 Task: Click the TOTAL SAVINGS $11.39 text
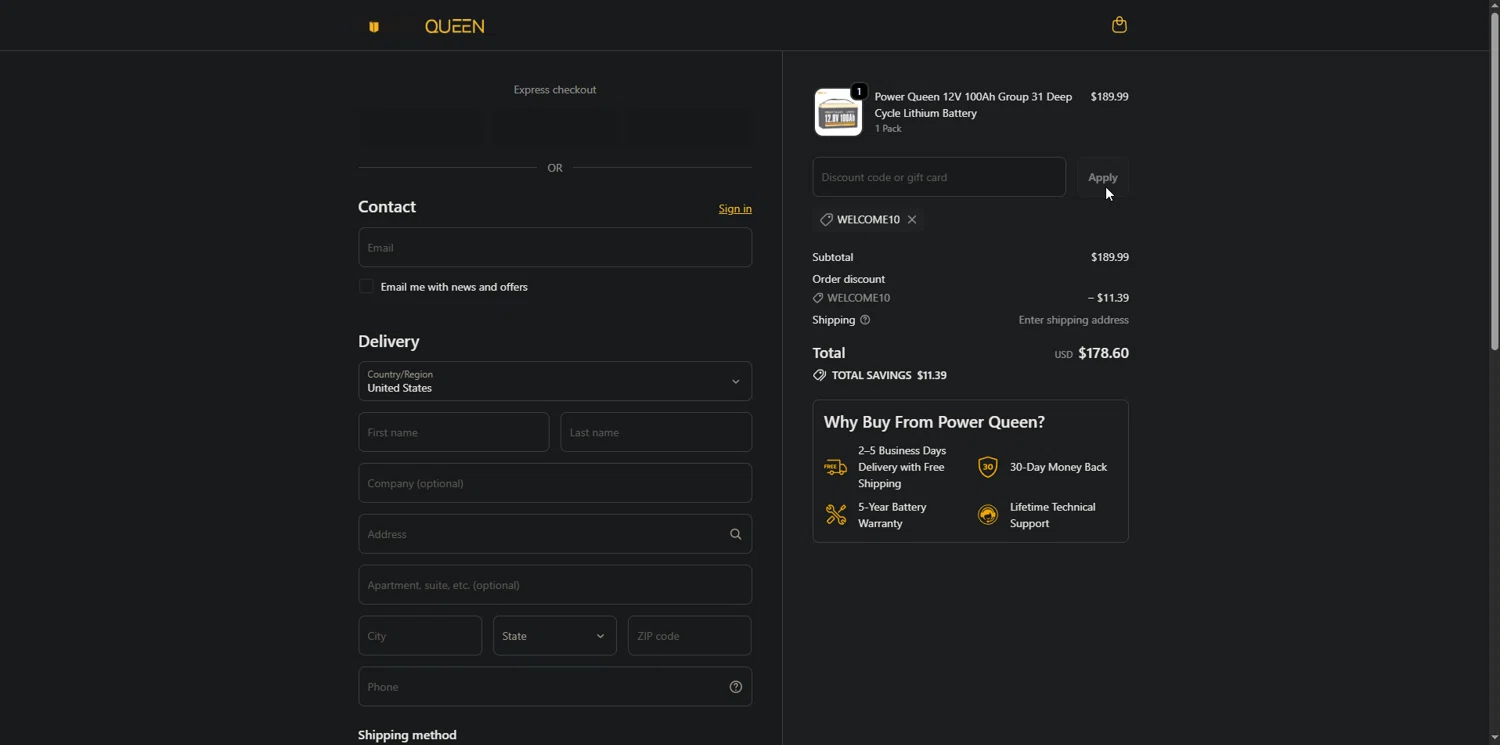pos(889,376)
